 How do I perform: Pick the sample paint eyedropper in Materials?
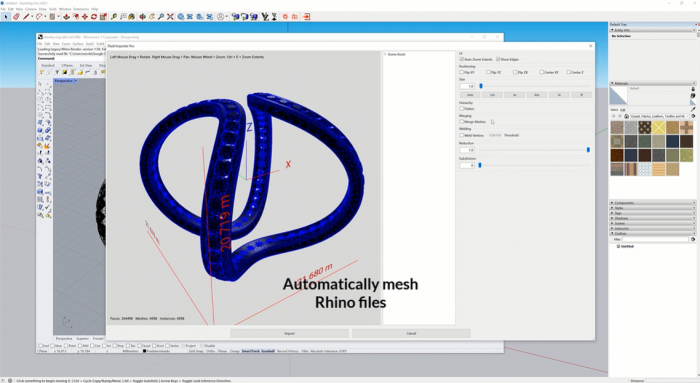pyautogui.click(x=693, y=109)
